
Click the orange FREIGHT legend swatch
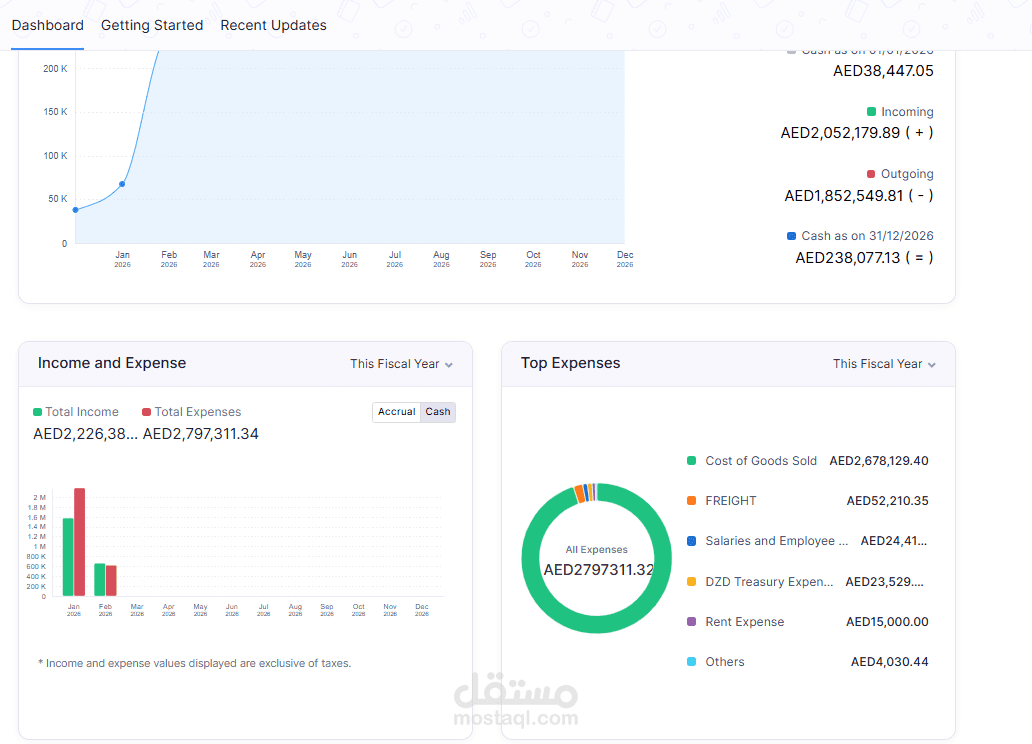[691, 500]
